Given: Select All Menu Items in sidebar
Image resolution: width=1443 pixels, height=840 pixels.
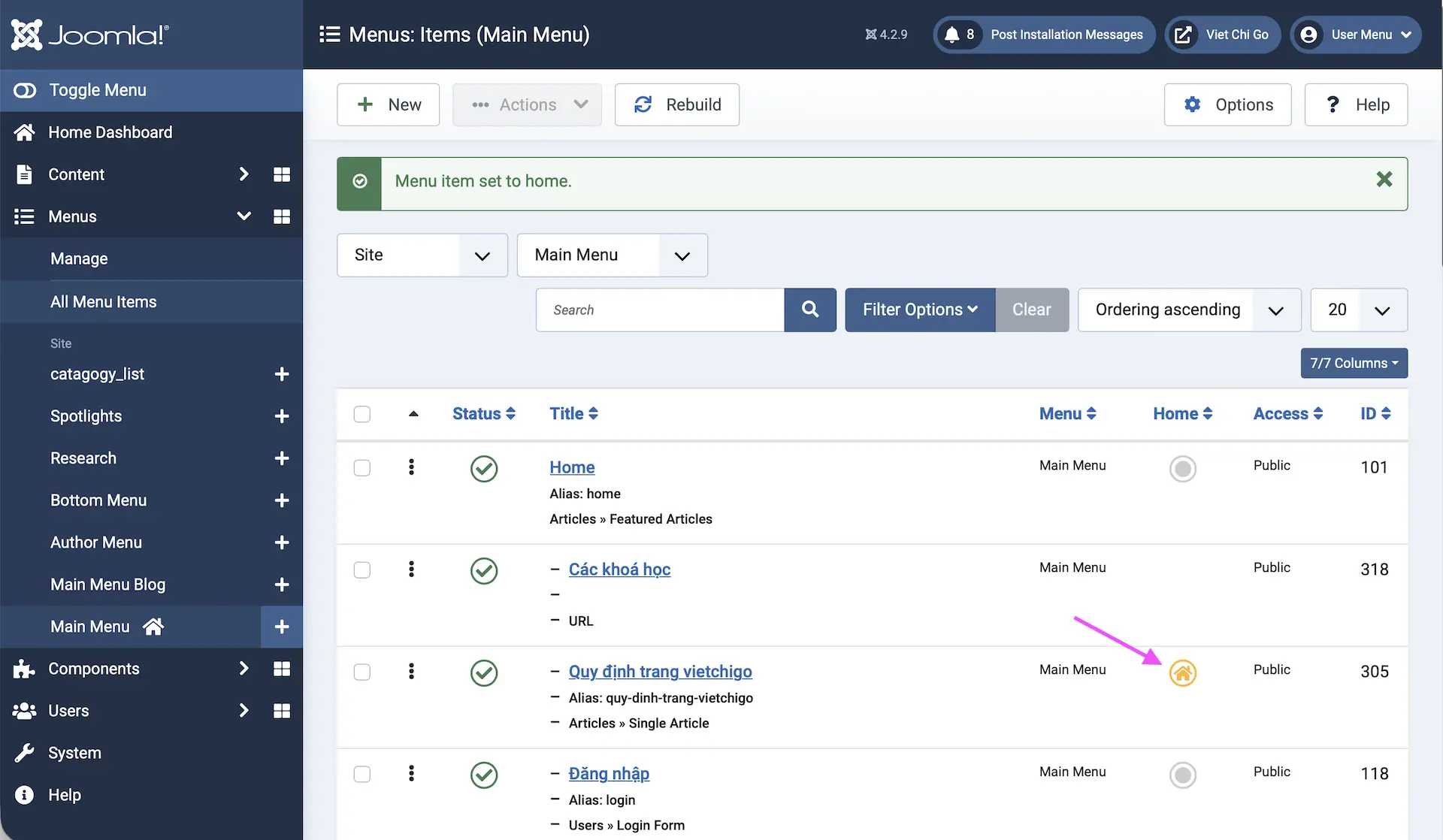Looking at the screenshot, I should (104, 302).
